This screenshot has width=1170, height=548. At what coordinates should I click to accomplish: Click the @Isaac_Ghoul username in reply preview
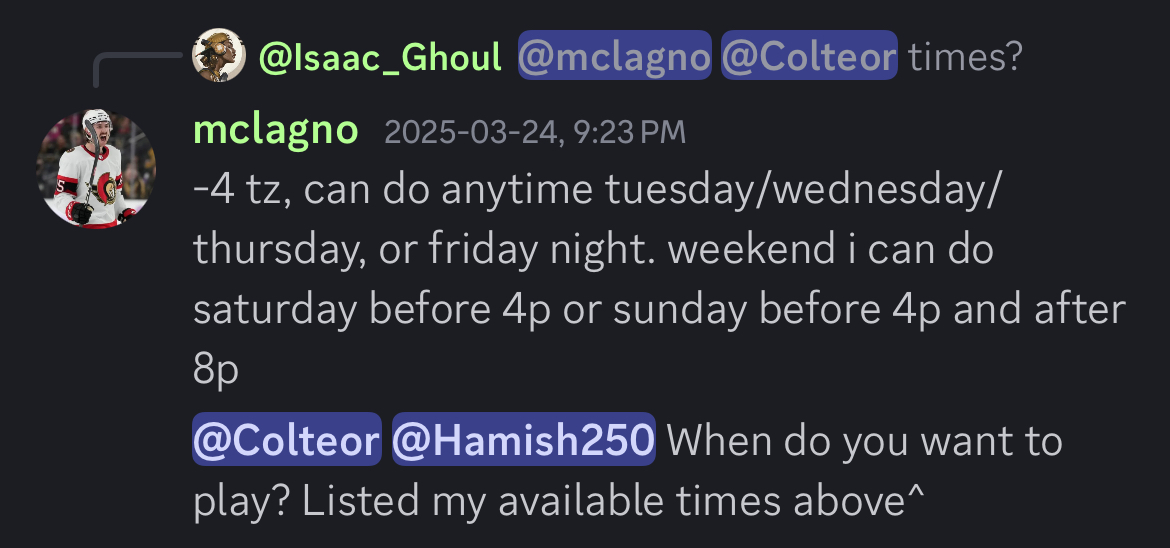pyautogui.click(x=380, y=58)
